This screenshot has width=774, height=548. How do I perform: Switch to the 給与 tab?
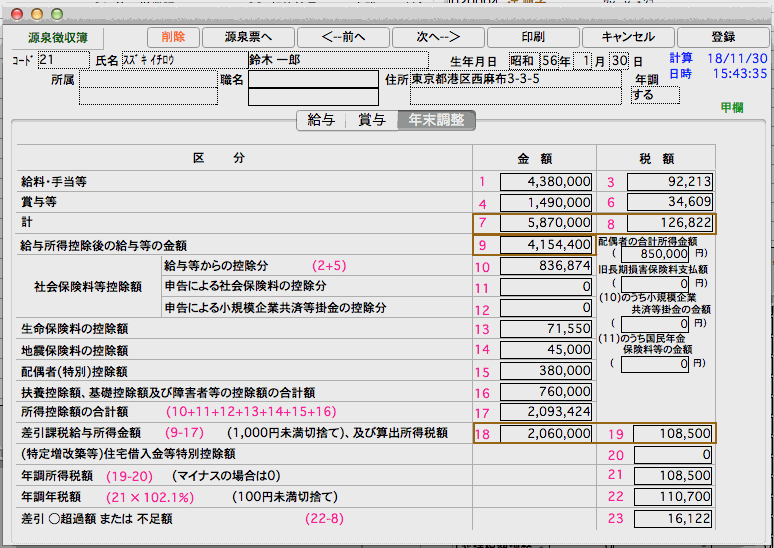pos(321,120)
